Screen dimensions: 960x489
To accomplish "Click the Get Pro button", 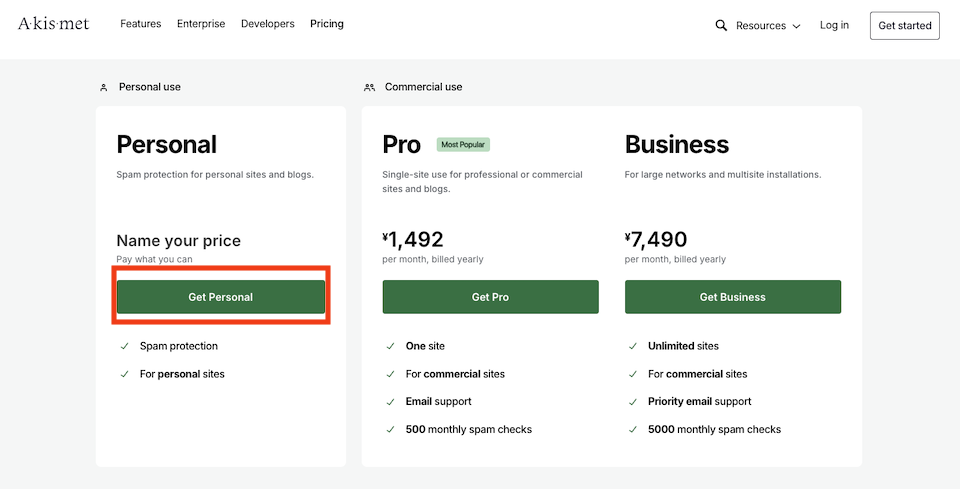I will (490, 297).
